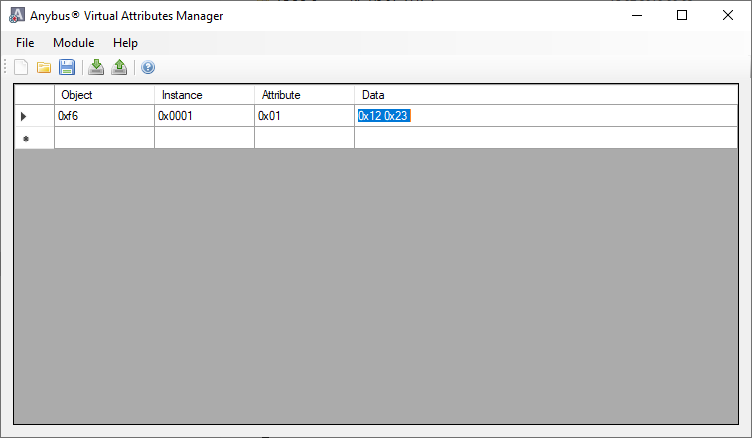Click the Instance column header
The image size is (752, 438).
point(204,95)
